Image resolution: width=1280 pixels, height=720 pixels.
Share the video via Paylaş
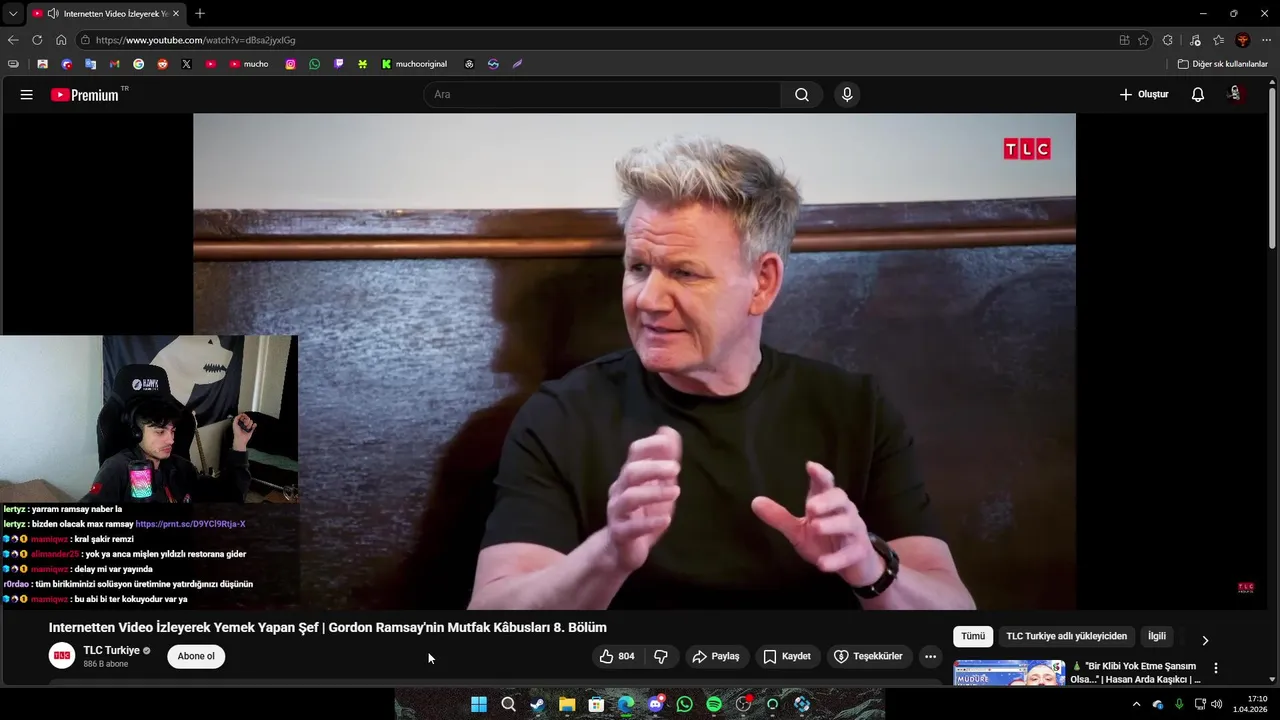716,657
